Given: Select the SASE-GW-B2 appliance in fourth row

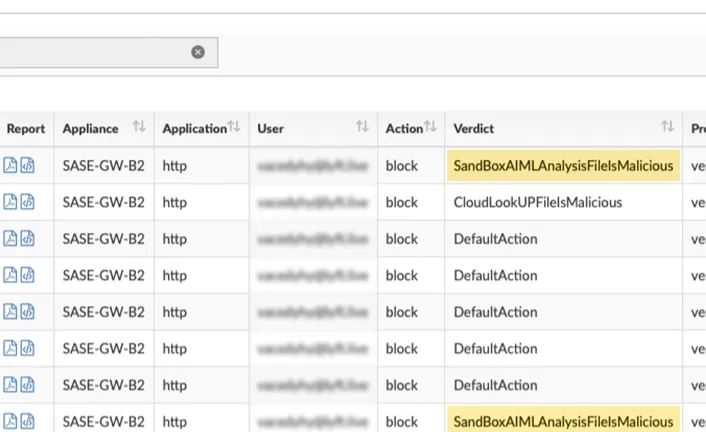Looking at the screenshot, I should [x=103, y=275].
